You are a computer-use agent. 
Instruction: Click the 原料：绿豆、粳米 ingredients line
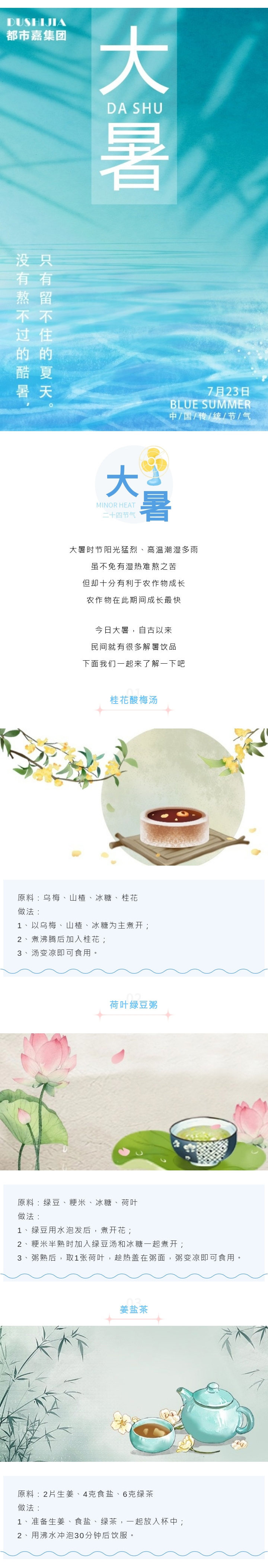(78, 1203)
